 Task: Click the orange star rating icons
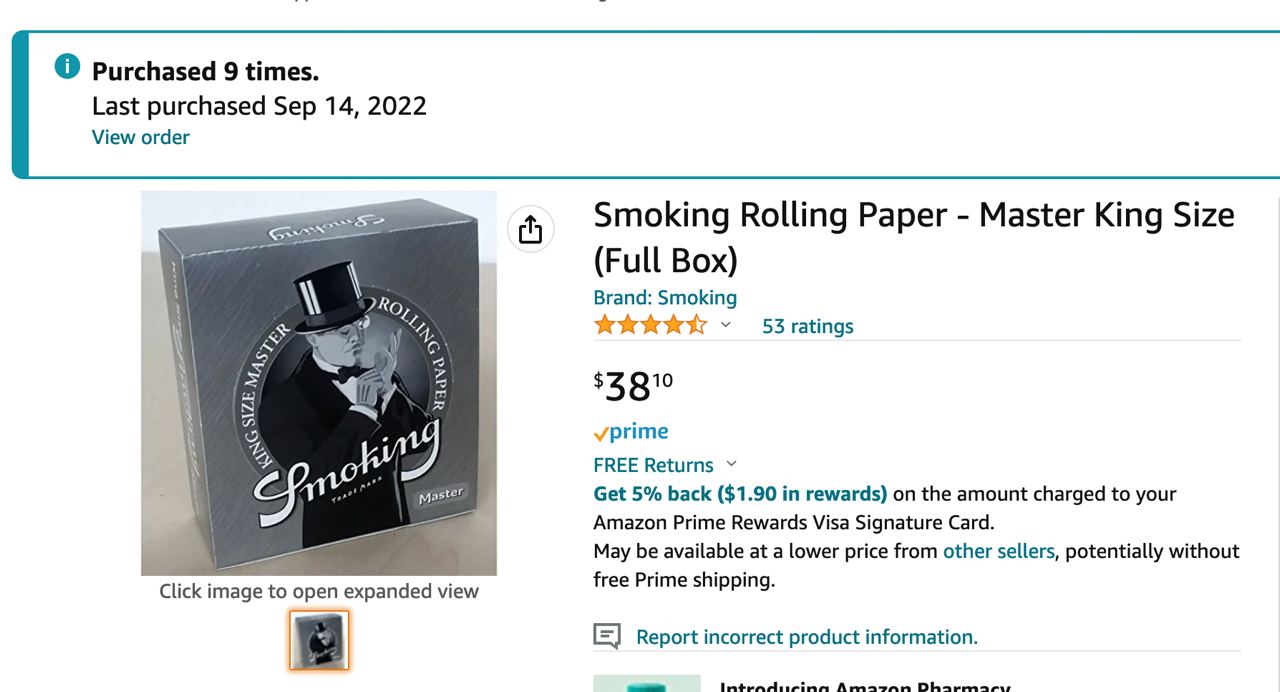650,325
